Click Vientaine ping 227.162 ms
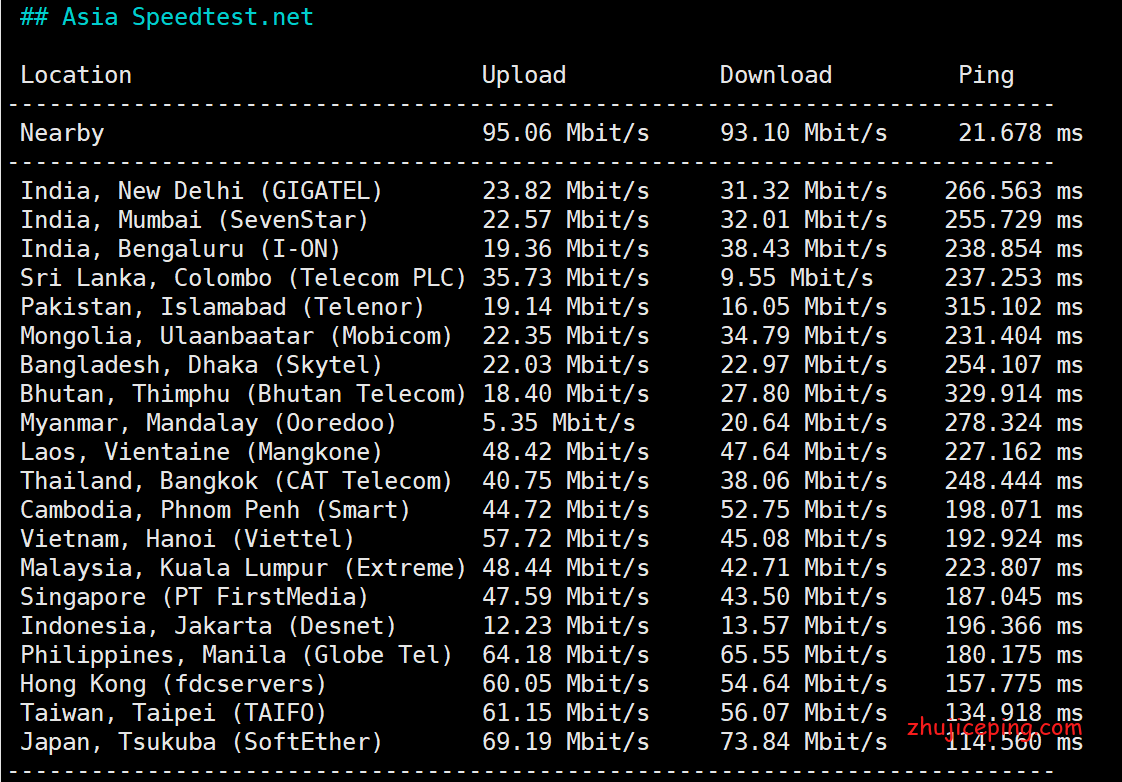This screenshot has height=782, width=1122. pyautogui.click(x=1013, y=451)
